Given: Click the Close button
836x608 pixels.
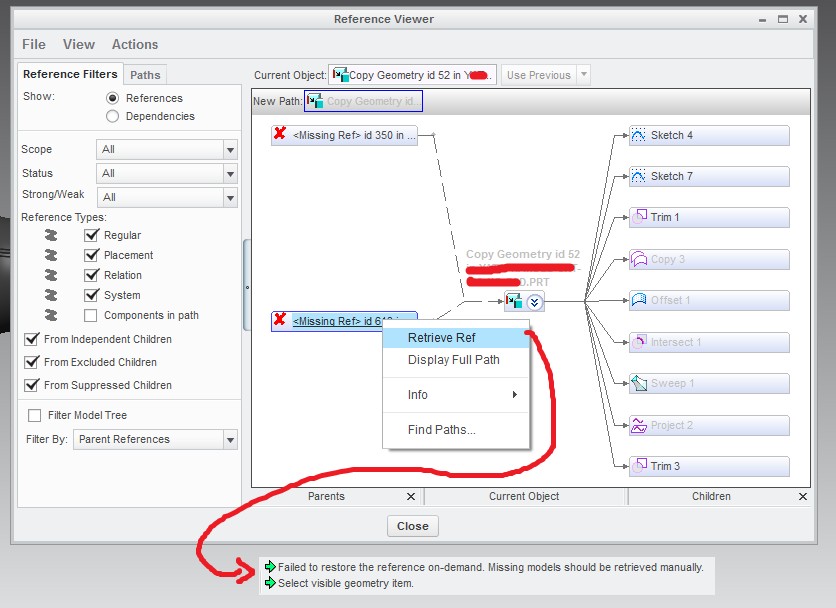Looking at the screenshot, I should pyautogui.click(x=413, y=526).
